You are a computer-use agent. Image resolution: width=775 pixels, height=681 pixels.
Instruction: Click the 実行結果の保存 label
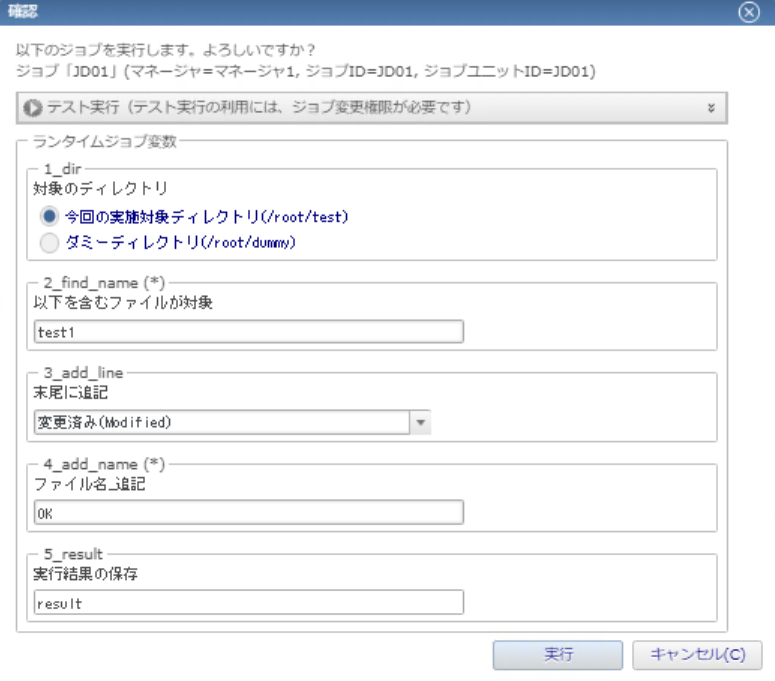tap(86, 574)
